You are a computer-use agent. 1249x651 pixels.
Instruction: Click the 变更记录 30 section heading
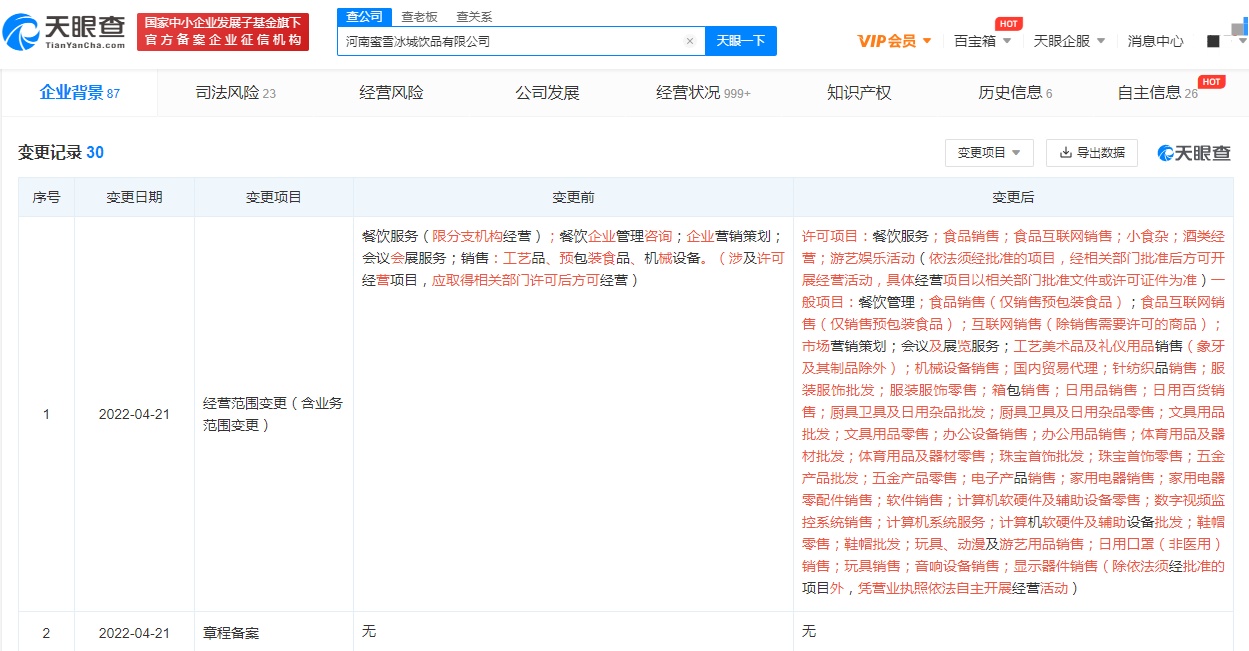pos(61,153)
